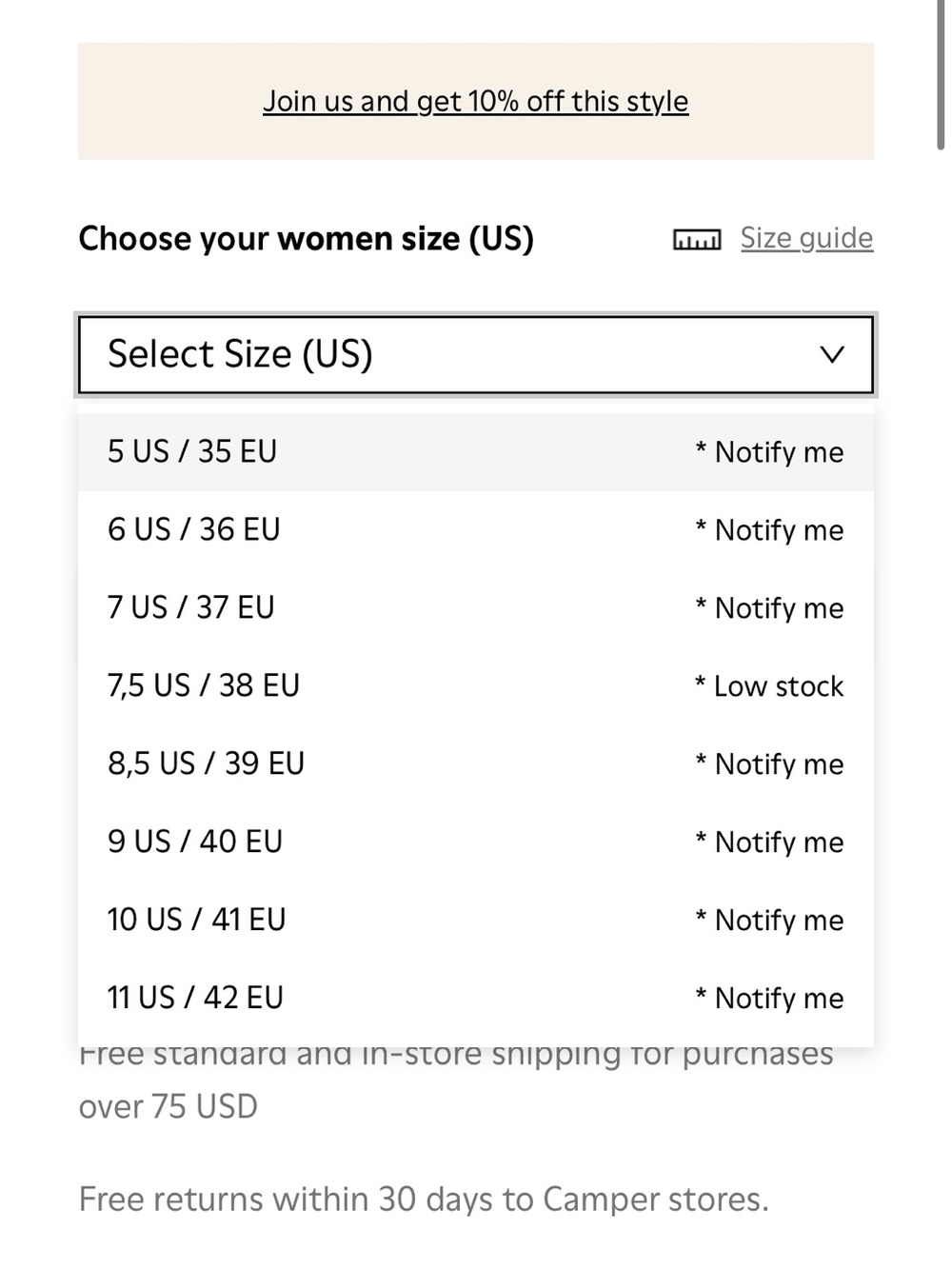Select size 6 US / 36 EU
Screen dimensions: 952x1269
point(475,530)
